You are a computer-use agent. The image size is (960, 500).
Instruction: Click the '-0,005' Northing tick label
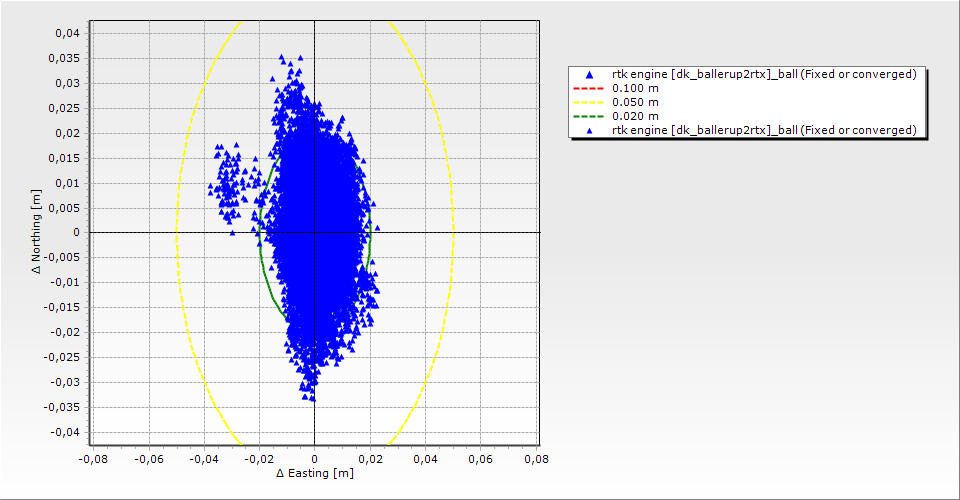coord(62,257)
